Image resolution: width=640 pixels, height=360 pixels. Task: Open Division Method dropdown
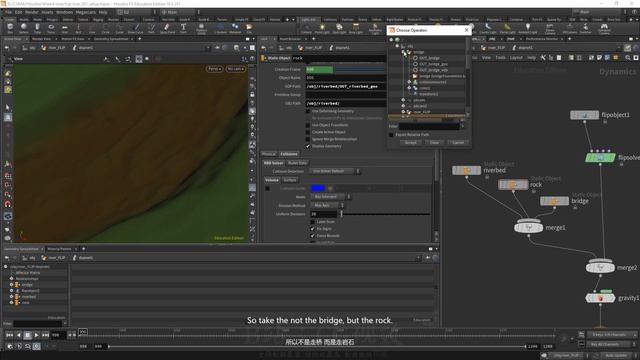click(x=327, y=205)
